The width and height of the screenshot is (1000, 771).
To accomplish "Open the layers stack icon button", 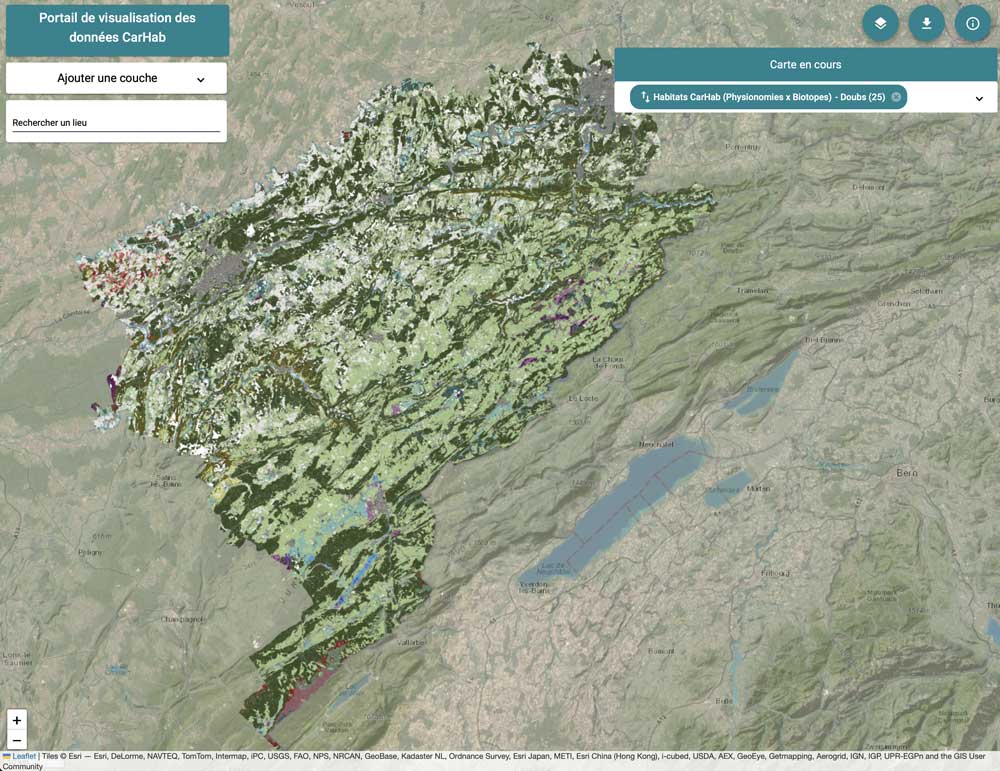I will [880, 23].
